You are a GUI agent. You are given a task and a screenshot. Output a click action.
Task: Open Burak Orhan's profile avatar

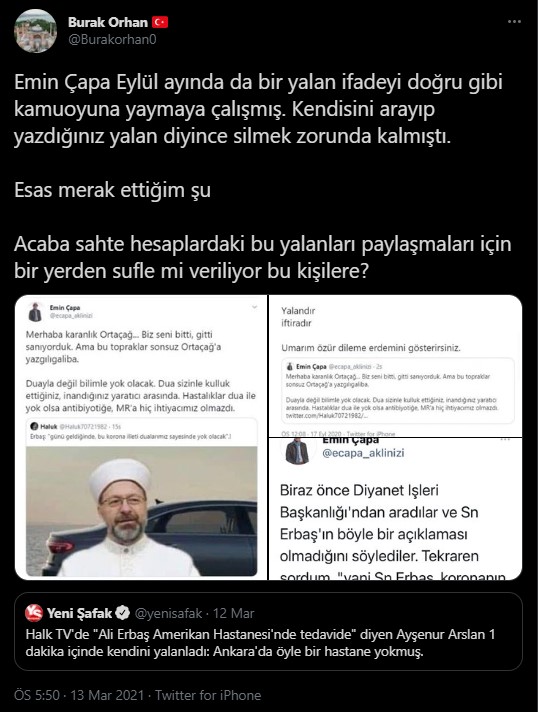tap(35, 31)
